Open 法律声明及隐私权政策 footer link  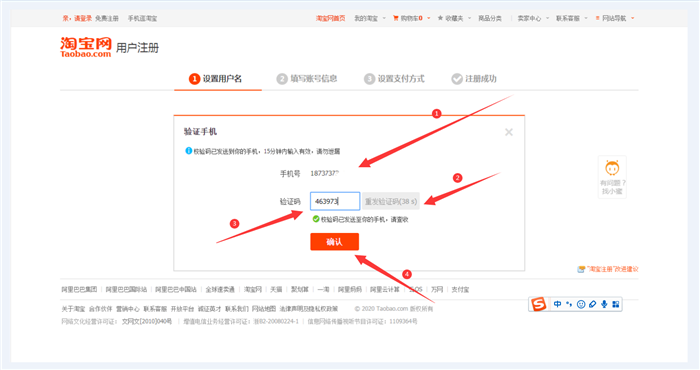pyautogui.click(x=309, y=309)
